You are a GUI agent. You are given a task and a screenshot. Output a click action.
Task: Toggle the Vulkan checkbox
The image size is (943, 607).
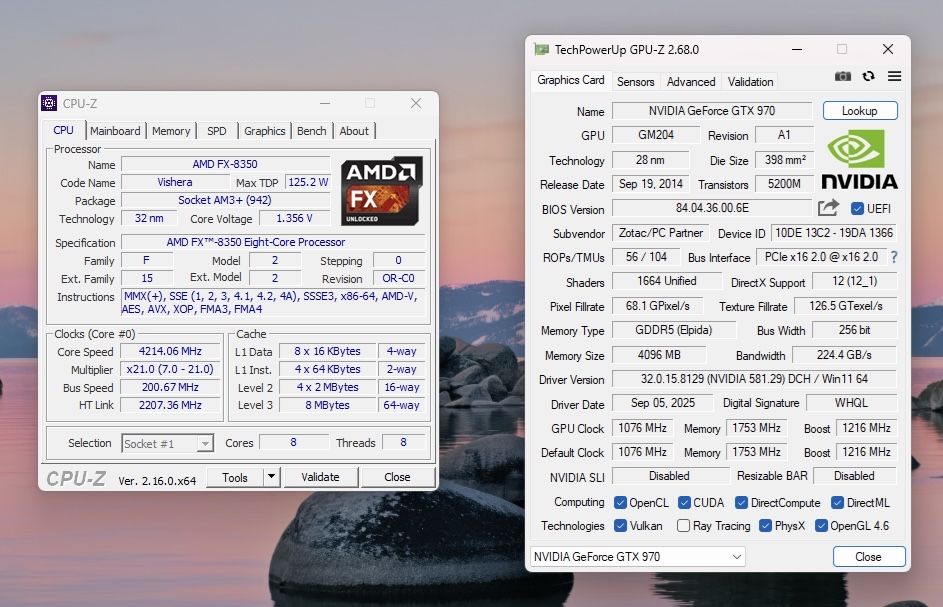point(620,526)
